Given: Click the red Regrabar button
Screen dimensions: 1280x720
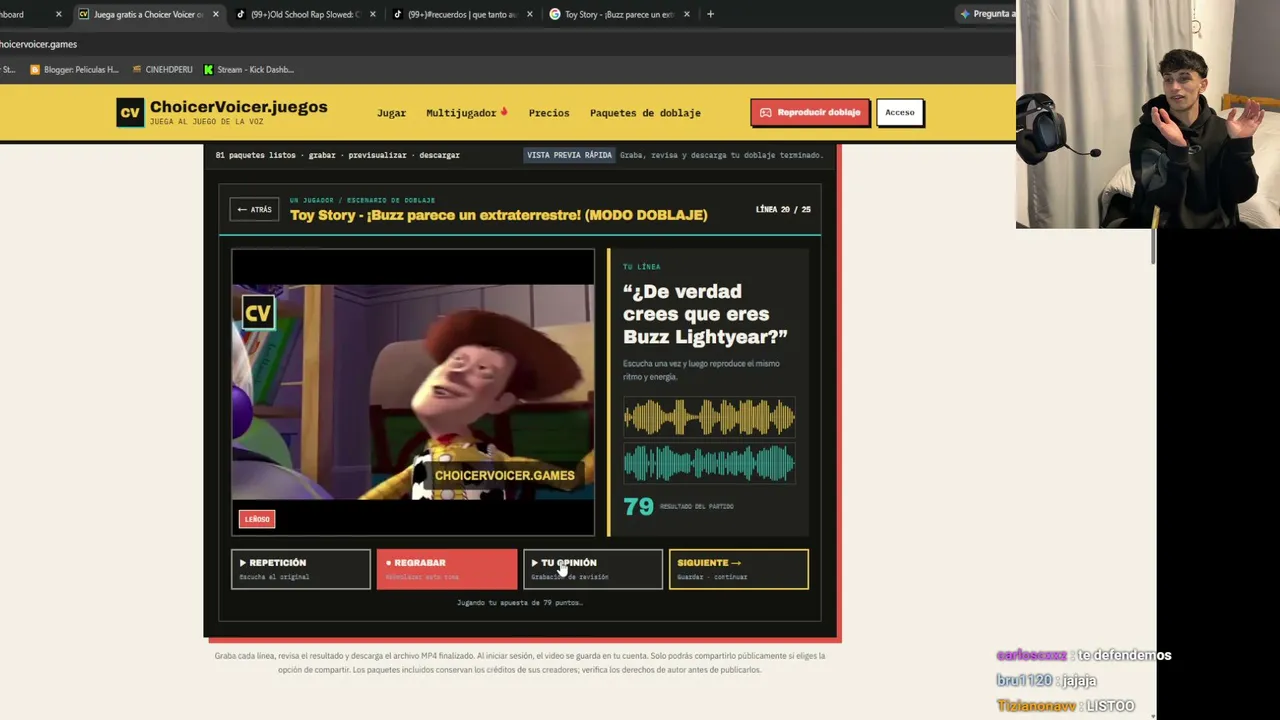Looking at the screenshot, I should click(447, 569).
